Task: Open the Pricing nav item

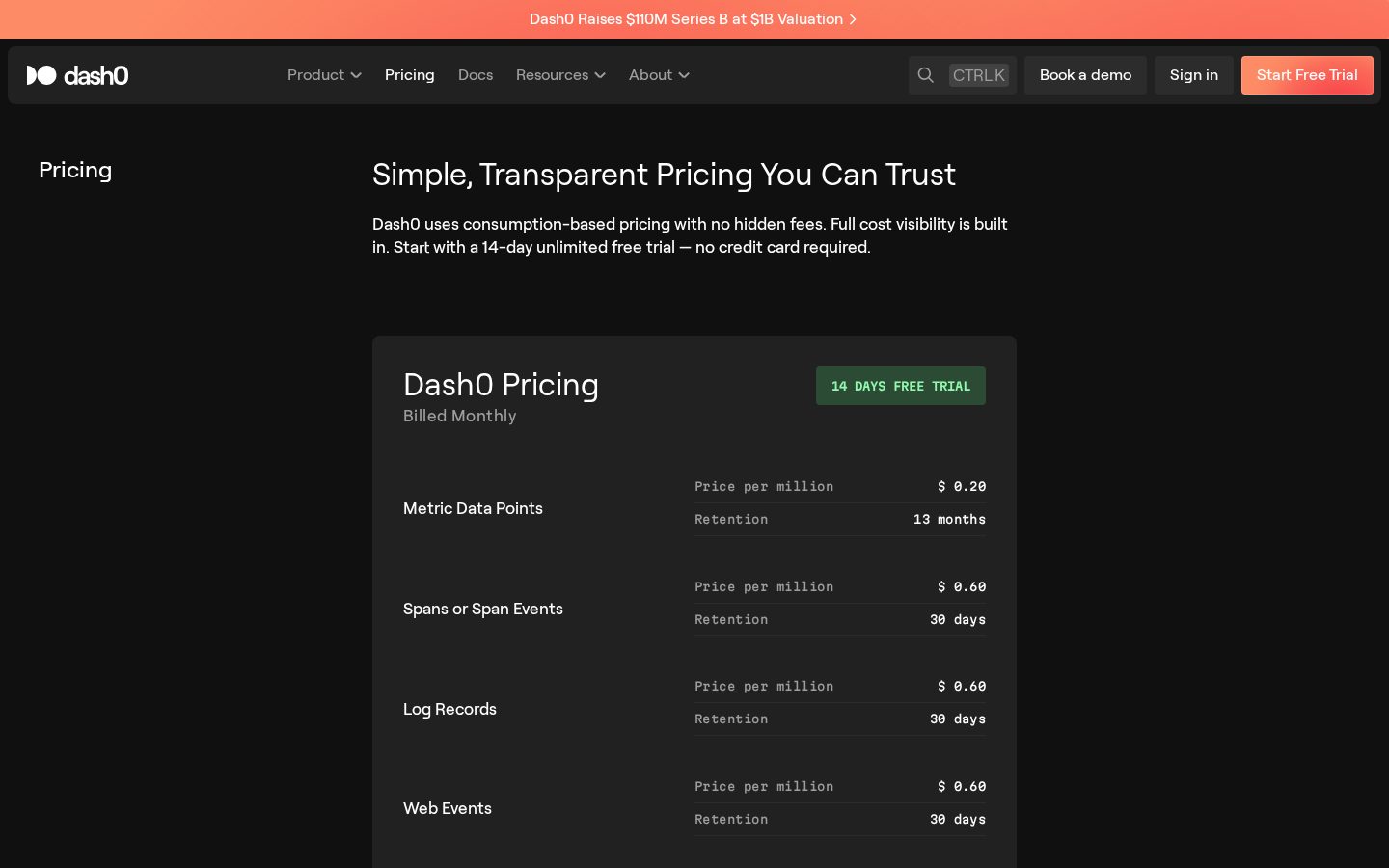Action: point(410,75)
